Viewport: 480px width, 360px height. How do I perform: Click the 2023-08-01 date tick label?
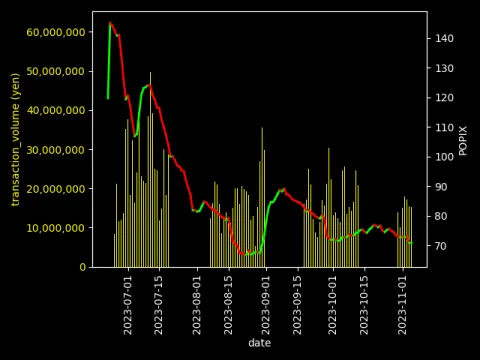197,305
